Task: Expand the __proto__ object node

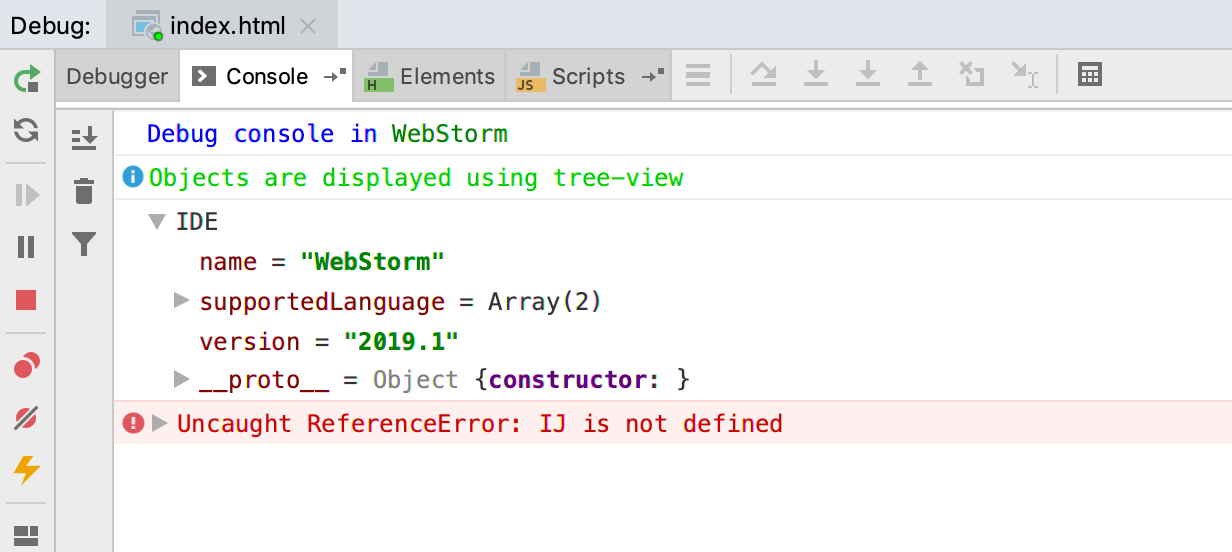Action: [x=181, y=379]
